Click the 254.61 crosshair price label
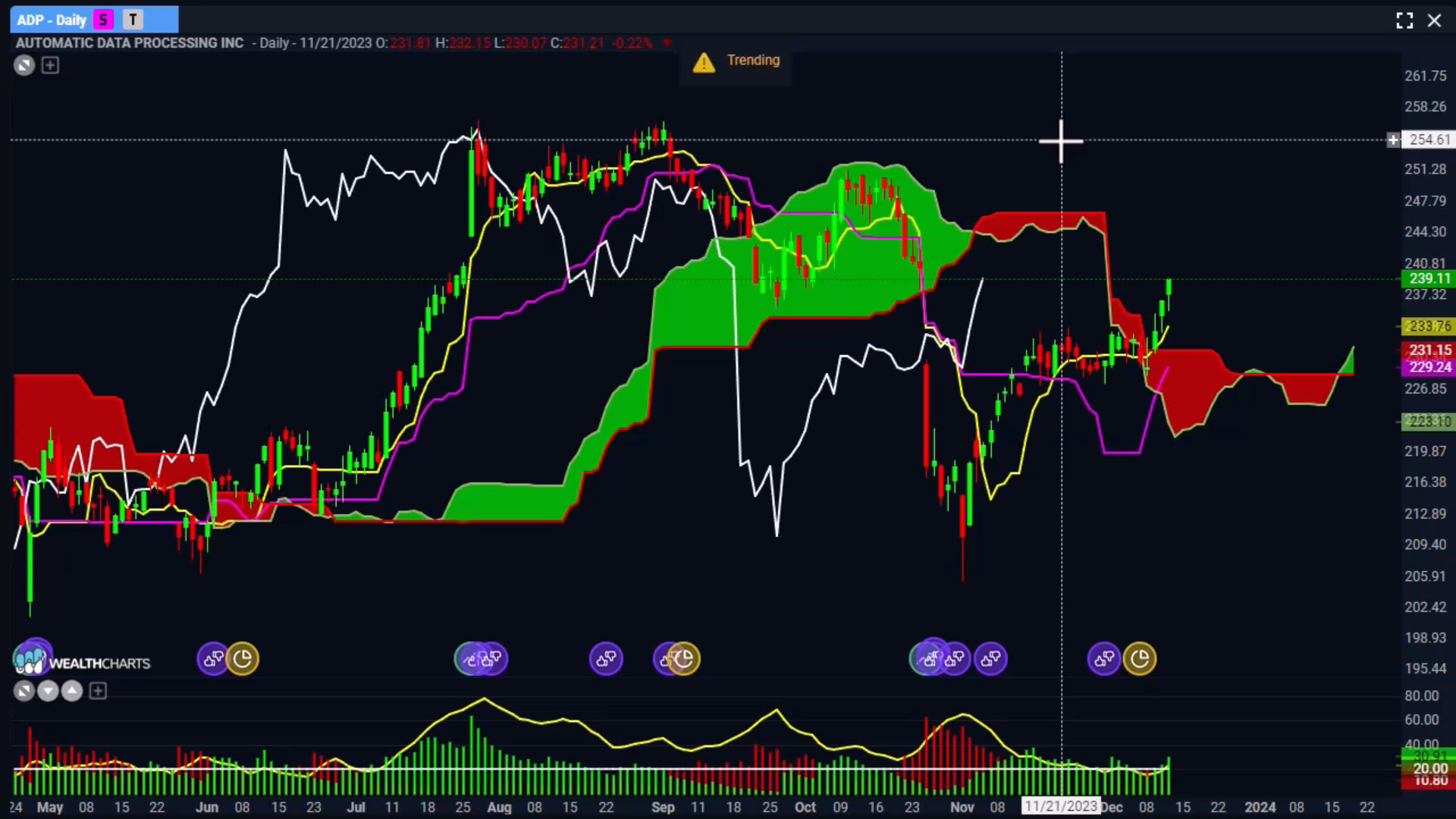The height and width of the screenshot is (819, 1456). tap(1429, 140)
